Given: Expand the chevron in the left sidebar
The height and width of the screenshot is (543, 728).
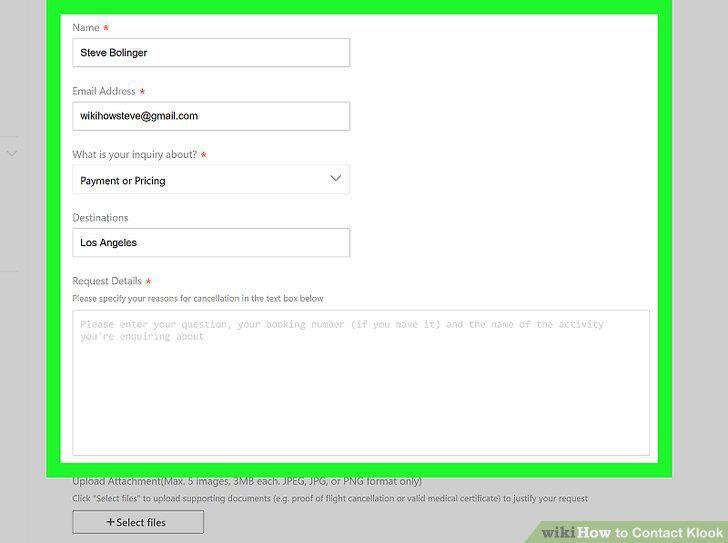Looking at the screenshot, I should (x=12, y=153).
